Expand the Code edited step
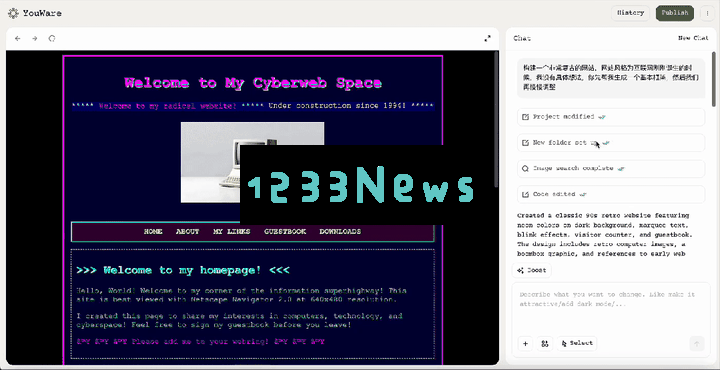 [x=611, y=194]
